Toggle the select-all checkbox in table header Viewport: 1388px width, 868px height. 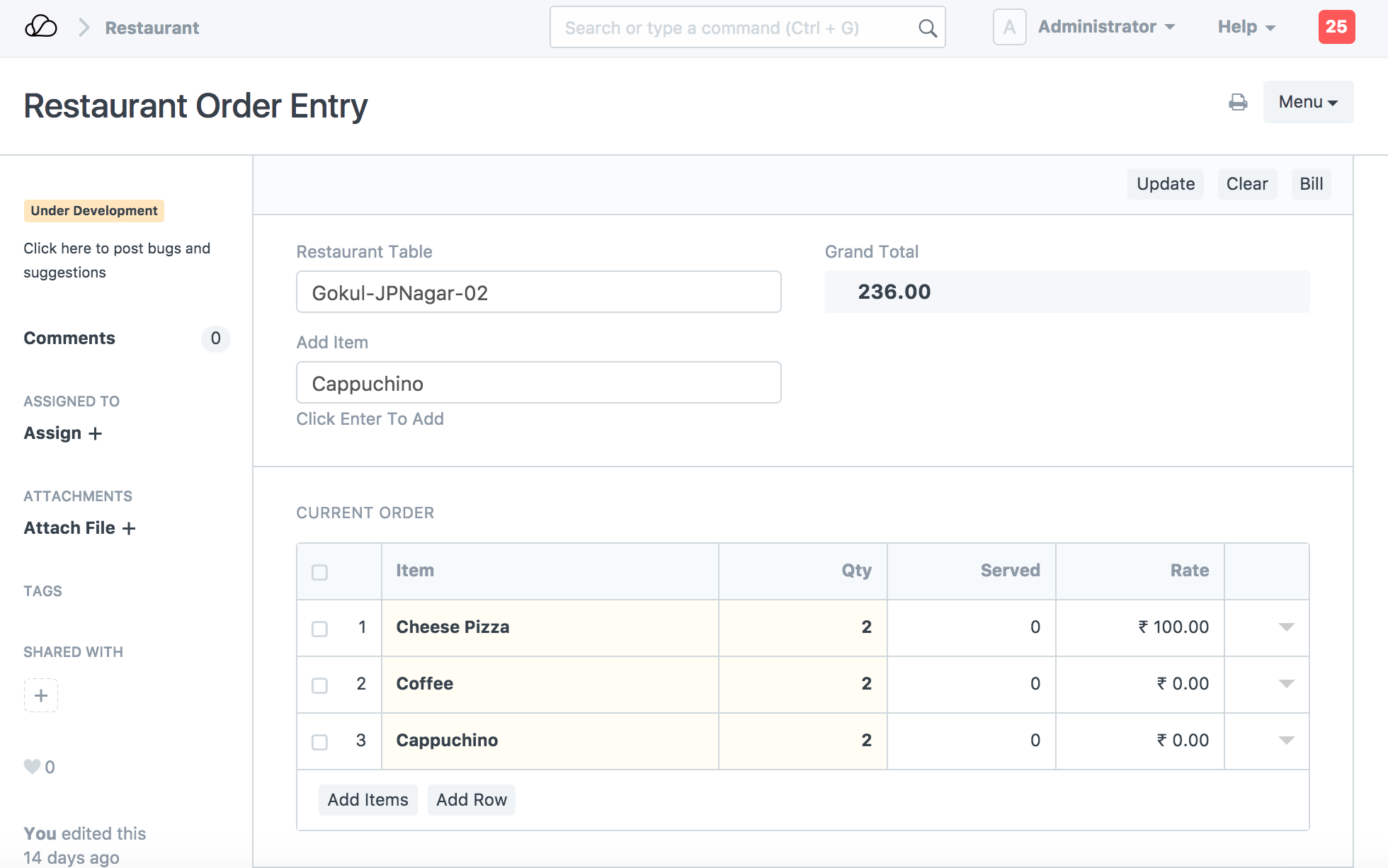point(320,572)
